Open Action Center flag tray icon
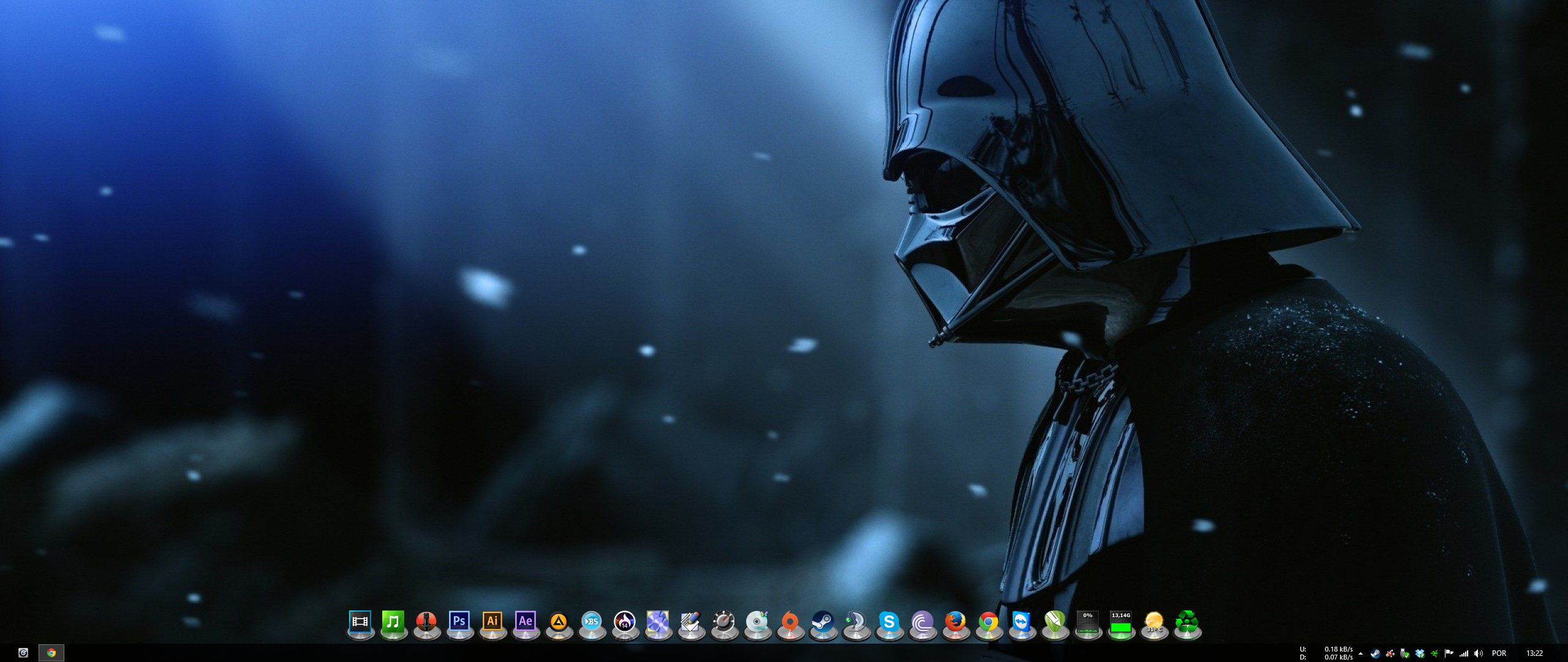 click(1449, 653)
